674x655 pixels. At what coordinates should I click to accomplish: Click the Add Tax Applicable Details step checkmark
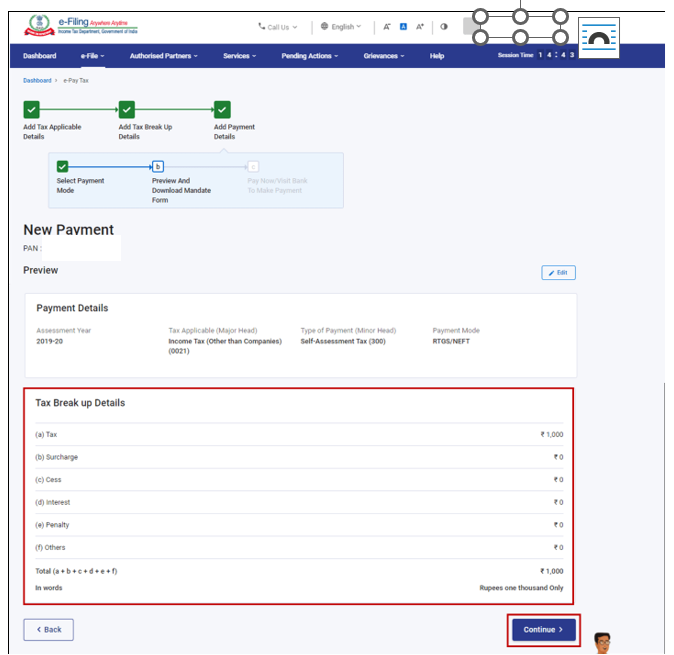pyautogui.click(x=31, y=110)
